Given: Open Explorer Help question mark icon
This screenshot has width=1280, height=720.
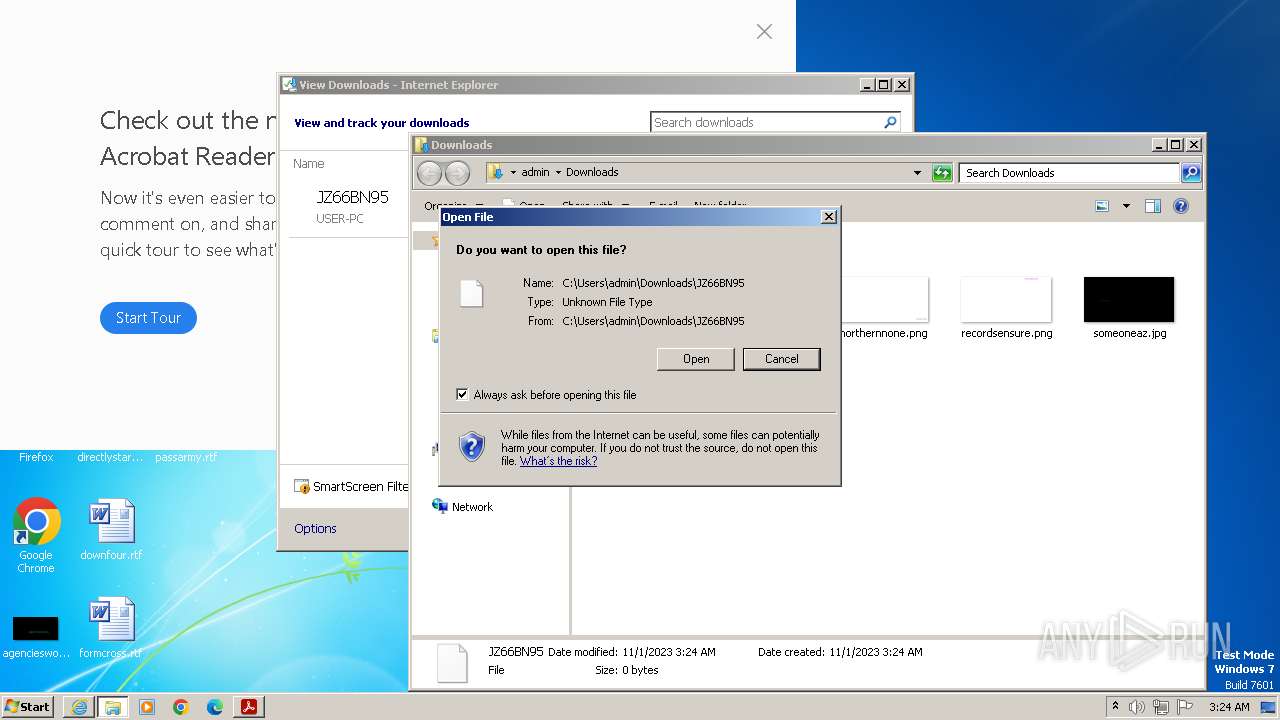Looking at the screenshot, I should (1180, 206).
